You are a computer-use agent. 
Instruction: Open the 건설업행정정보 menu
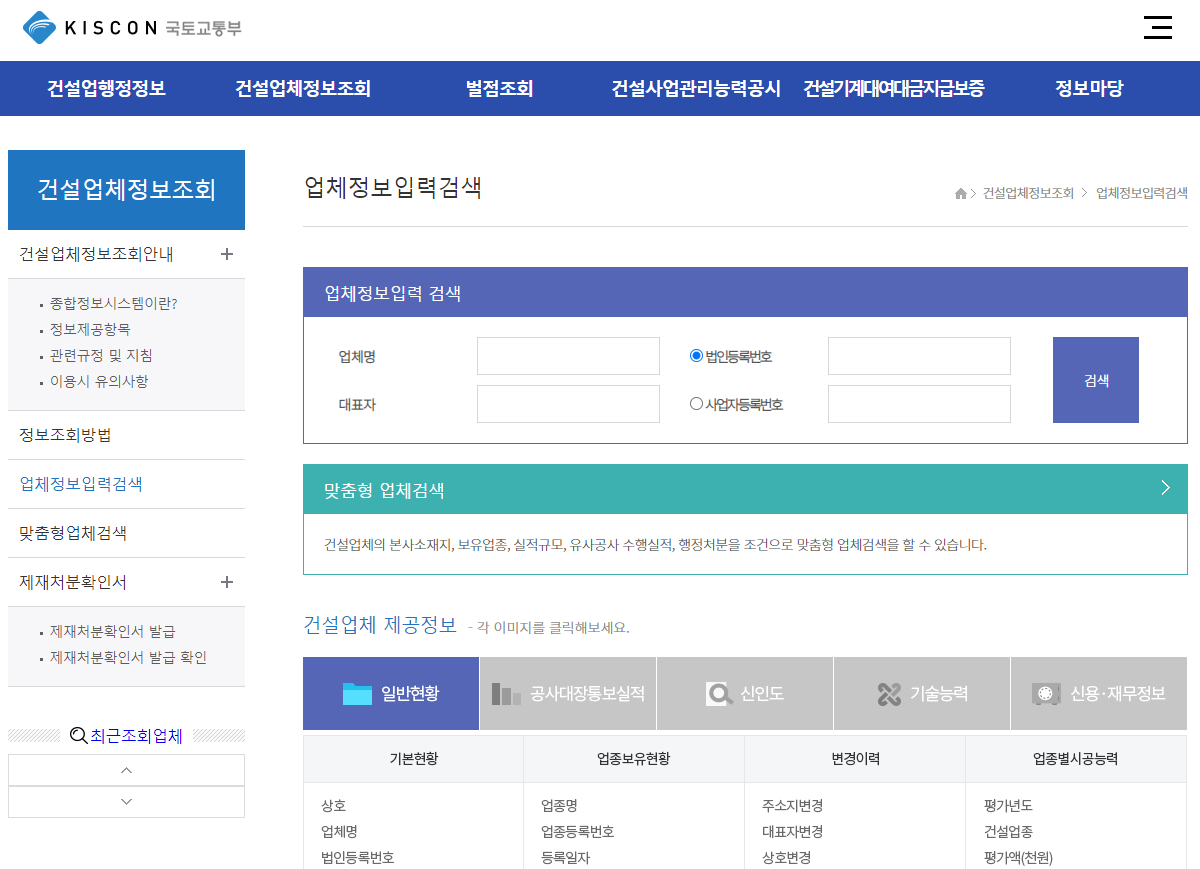106,88
